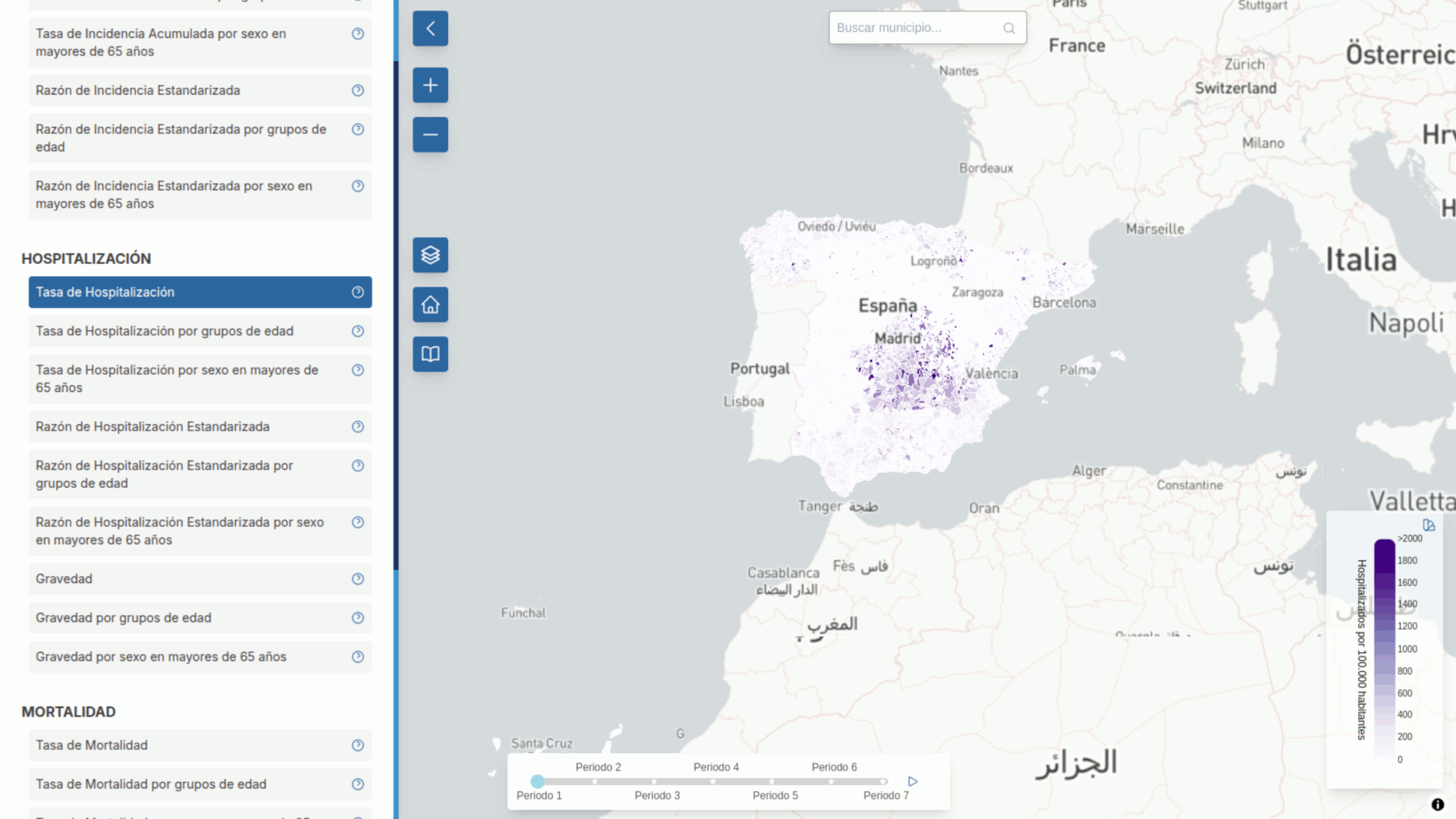The image size is (1456, 819).
Task: Open help for Tasa de Hospitalización
Action: coord(358,292)
